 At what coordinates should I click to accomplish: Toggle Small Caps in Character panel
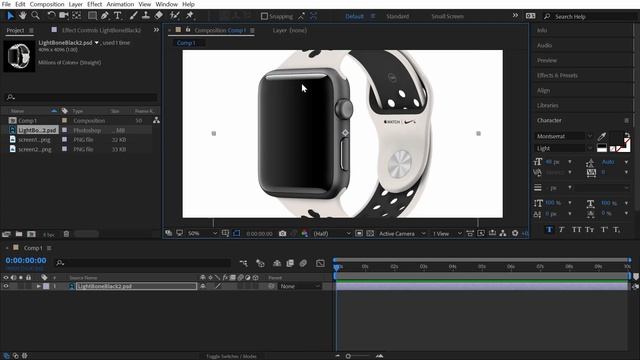pyautogui.click(x=590, y=230)
